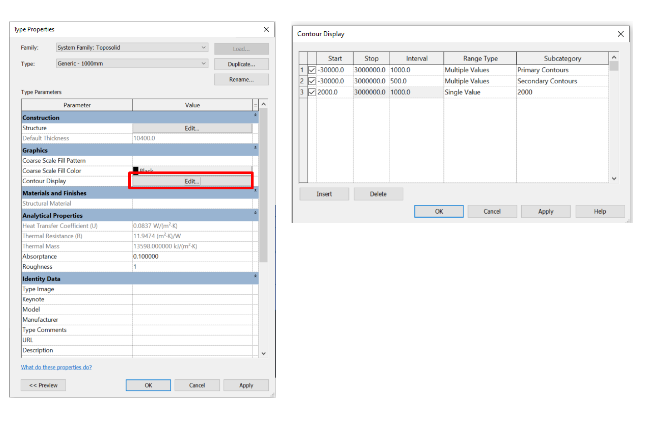Open Structure Edit button
The image size is (651, 424).
pos(192,128)
